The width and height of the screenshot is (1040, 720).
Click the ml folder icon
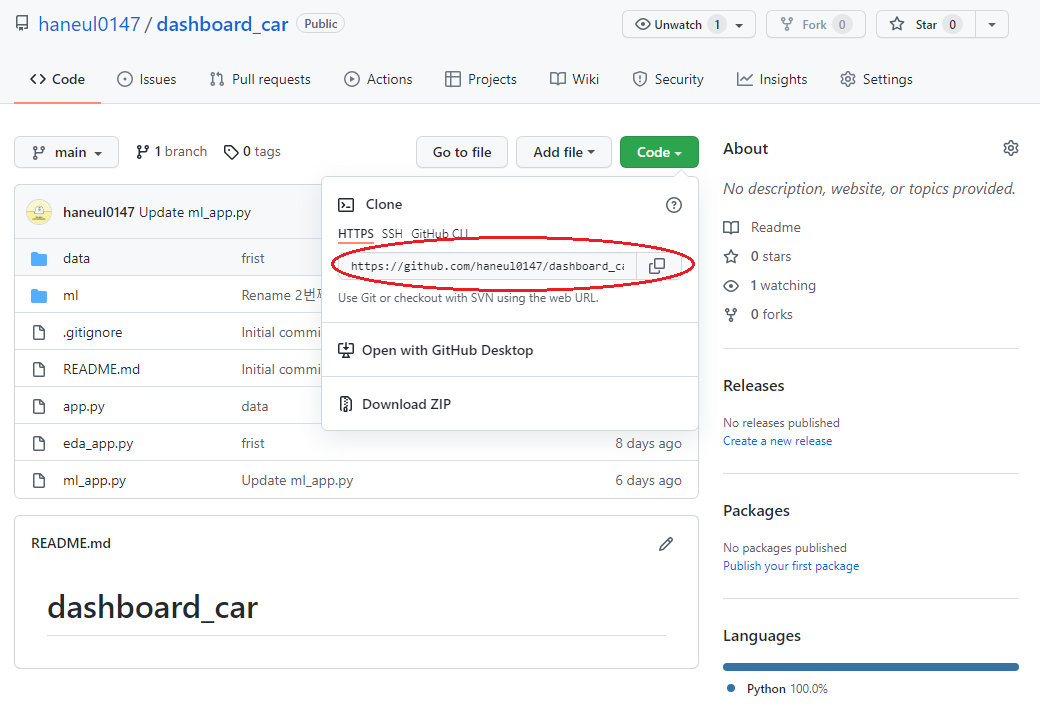click(39, 296)
